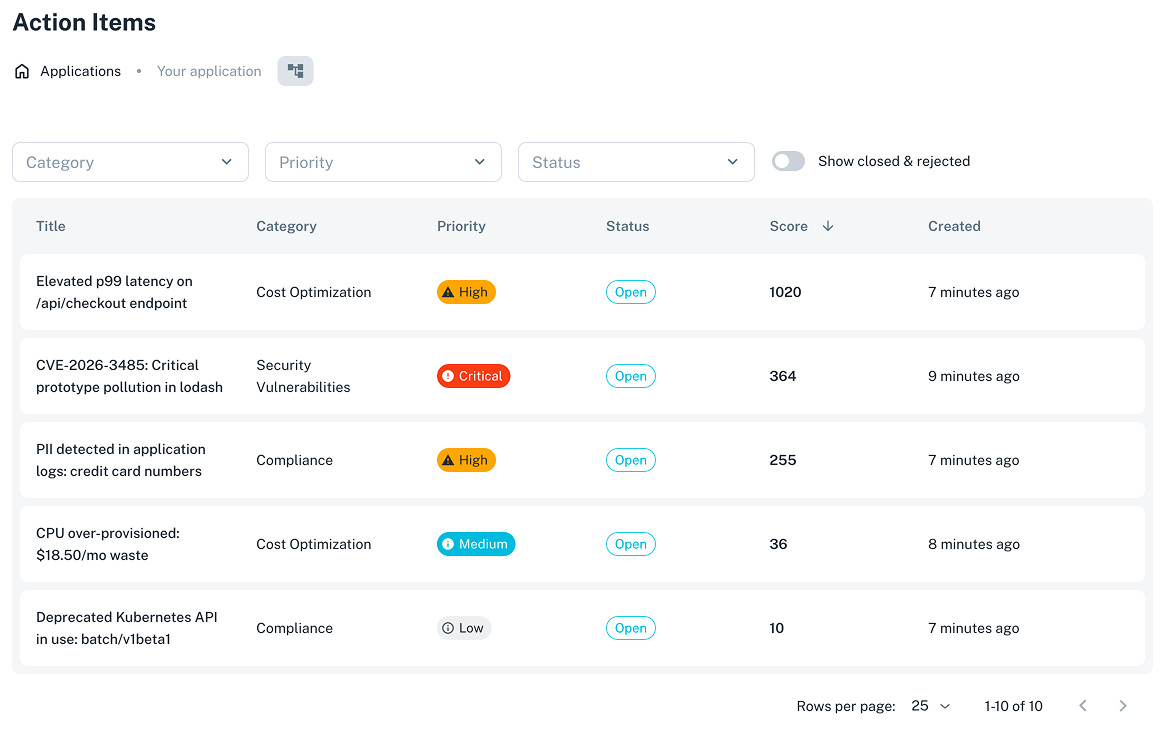The width and height of the screenshot is (1169, 746).
Task: Click the previous page chevron
Action: tap(1083, 705)
